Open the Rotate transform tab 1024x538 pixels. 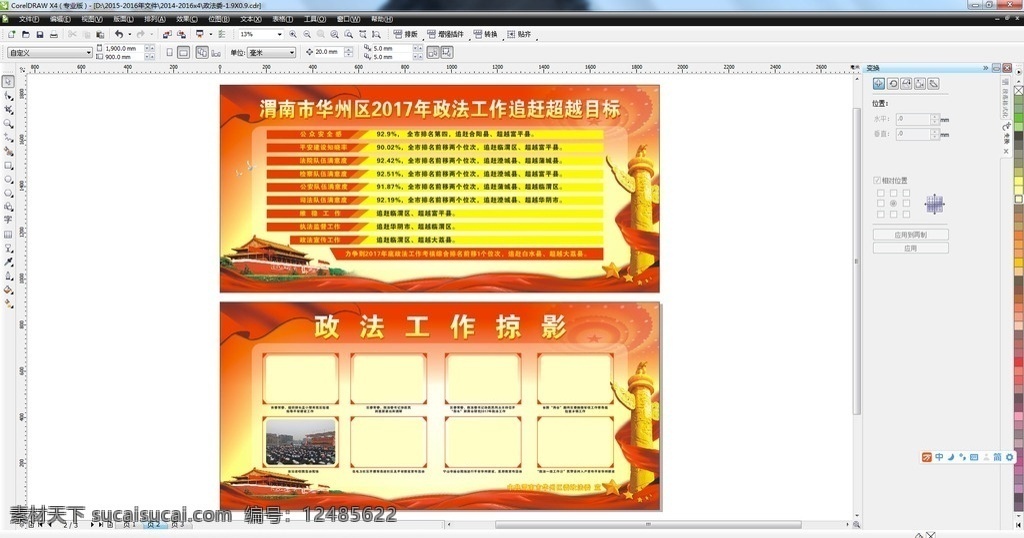[x=893, y=84]
